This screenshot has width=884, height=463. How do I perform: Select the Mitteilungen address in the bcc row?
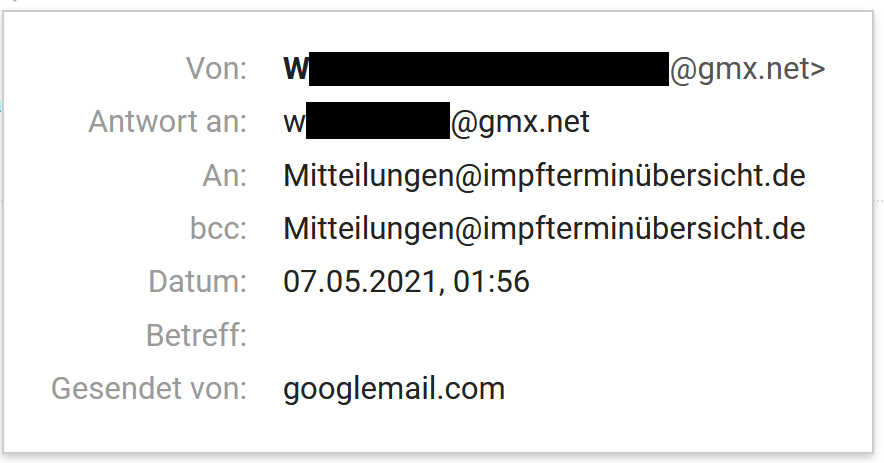click(544, 229)
